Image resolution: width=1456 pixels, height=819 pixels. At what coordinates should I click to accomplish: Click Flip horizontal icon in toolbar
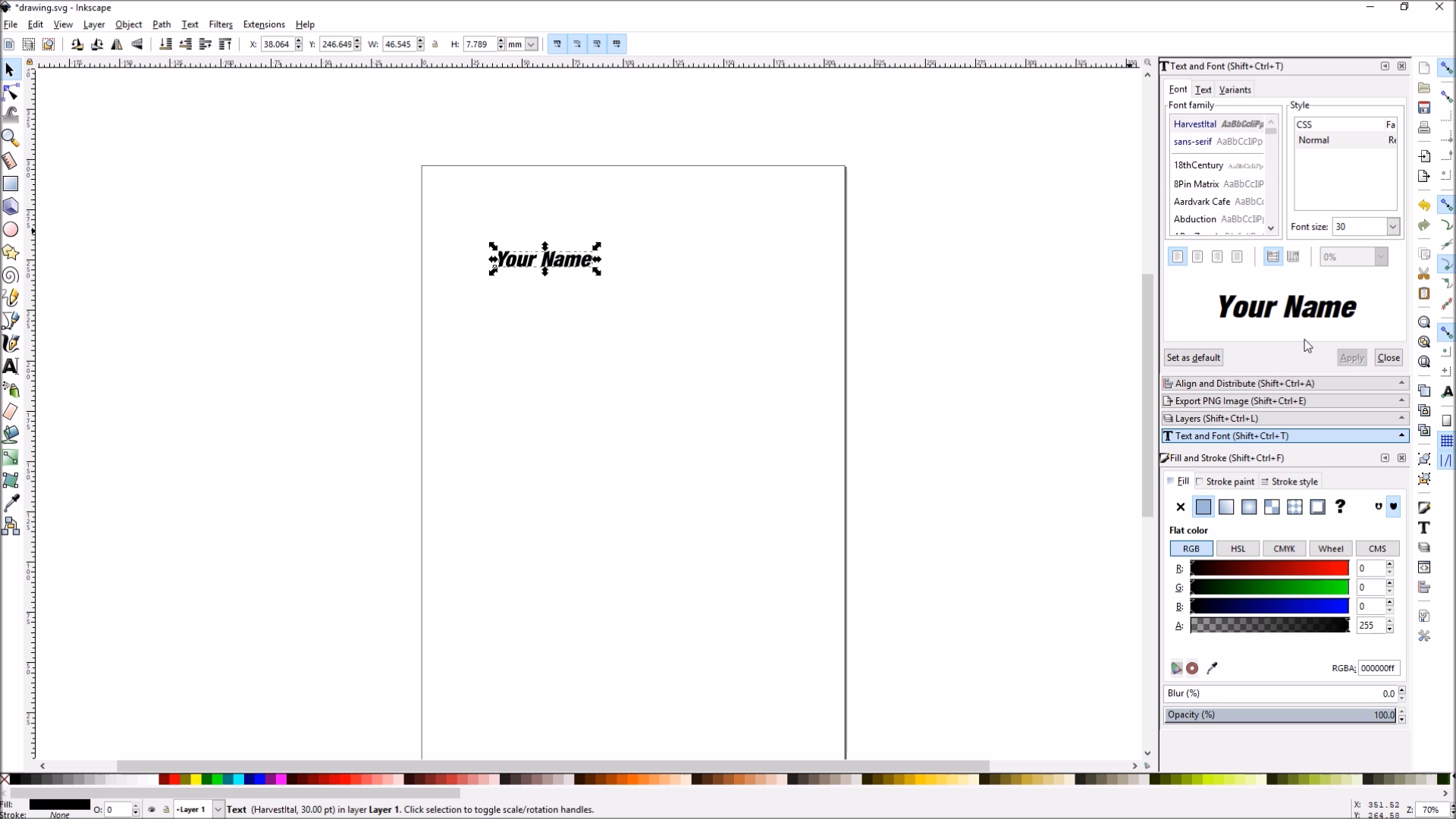117,44
